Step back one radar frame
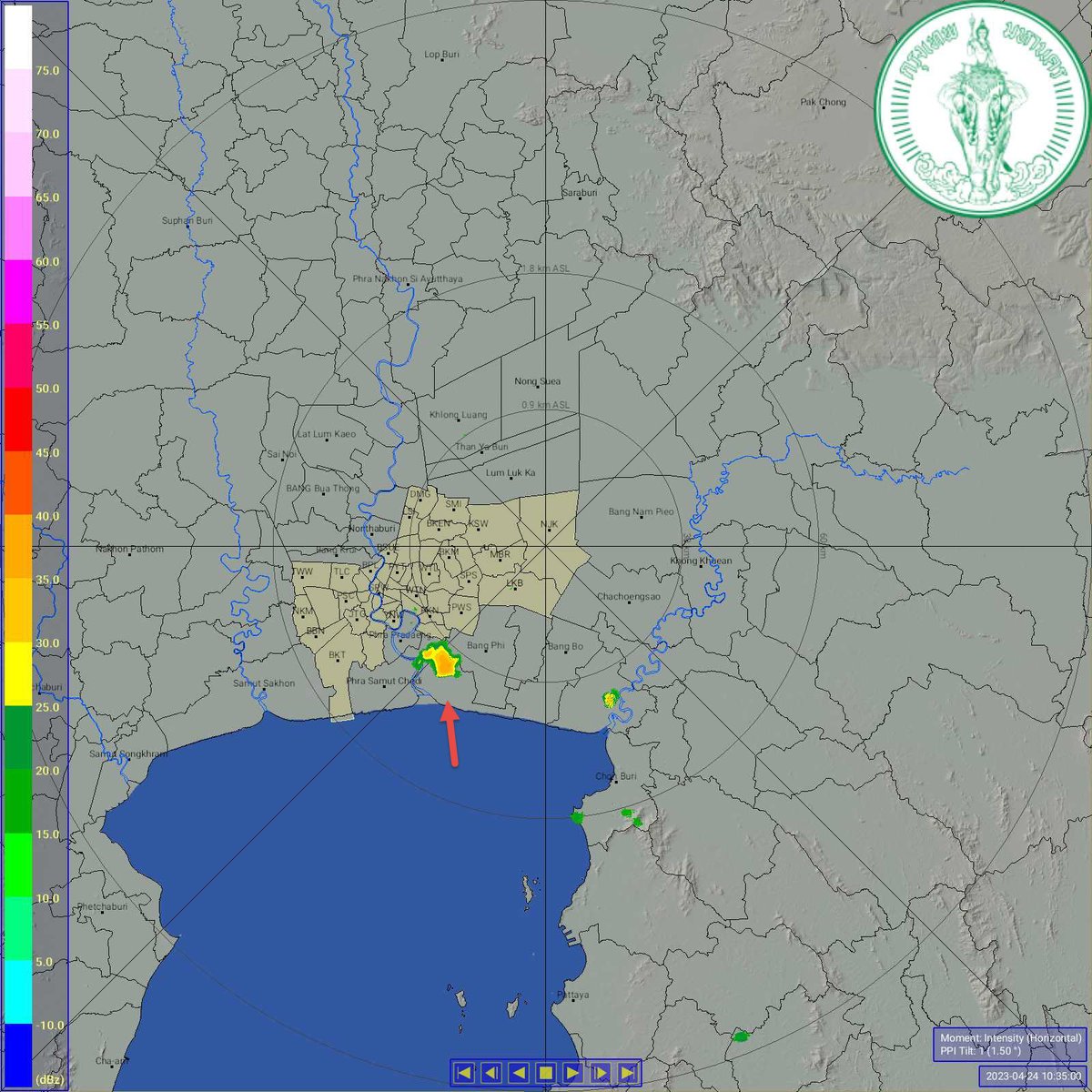Viewport: 1092px width, 1092px height. tap(490, 1073)
